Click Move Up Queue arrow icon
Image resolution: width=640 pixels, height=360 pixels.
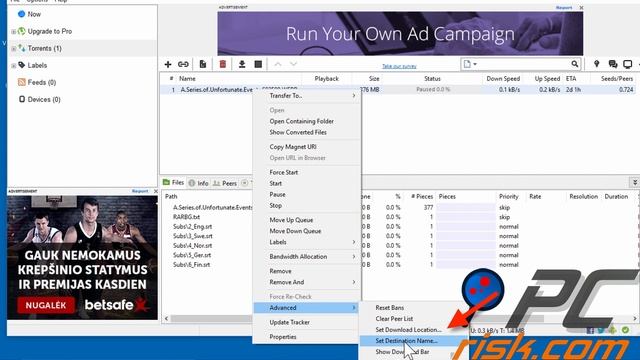pyautogui.click(x=278, y=64)
